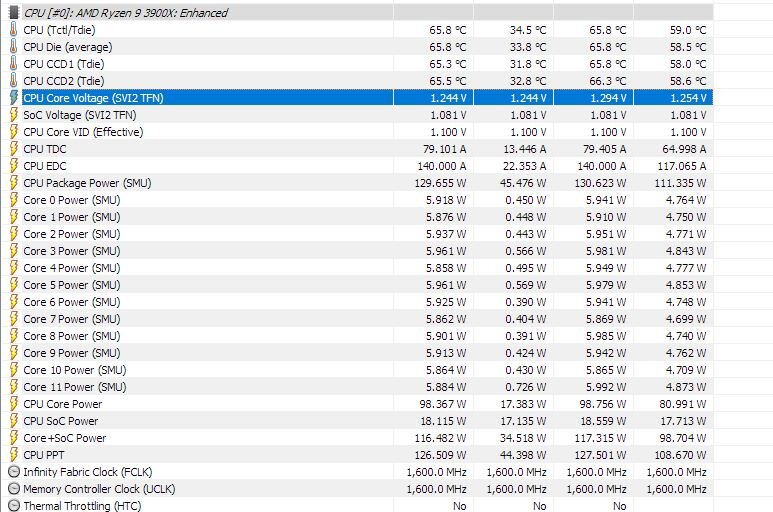Click the 79.101 A current TDC value
This screenshot has height=512, width=773.
tap(444, 149)
